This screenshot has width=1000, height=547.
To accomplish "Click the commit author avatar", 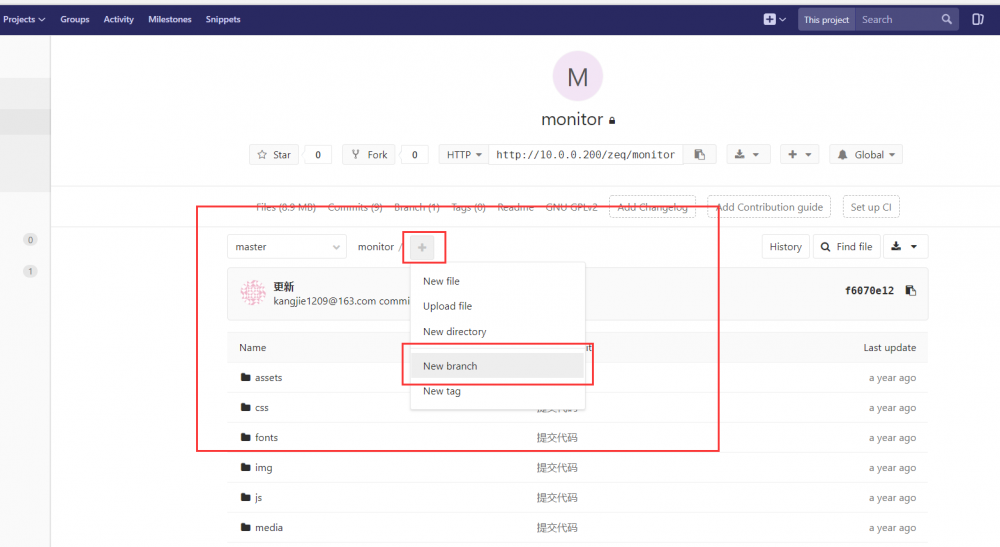I will pyautogui.click(x=253, y=293).
